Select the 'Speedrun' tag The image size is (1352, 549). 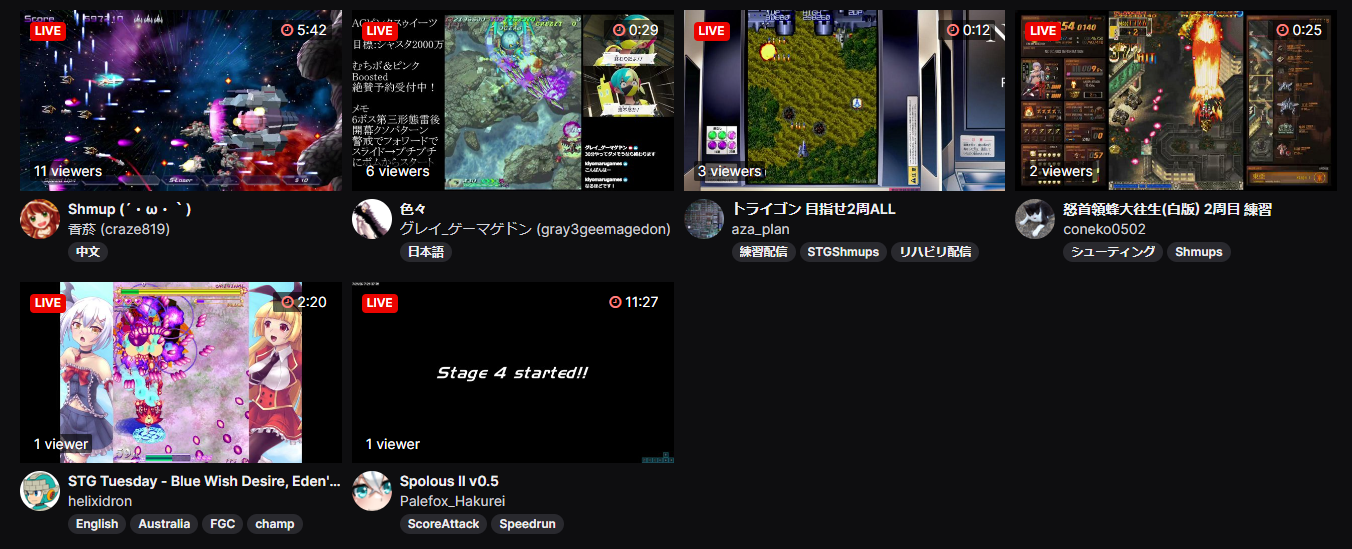pyautogui.click(x=528, y=524)
